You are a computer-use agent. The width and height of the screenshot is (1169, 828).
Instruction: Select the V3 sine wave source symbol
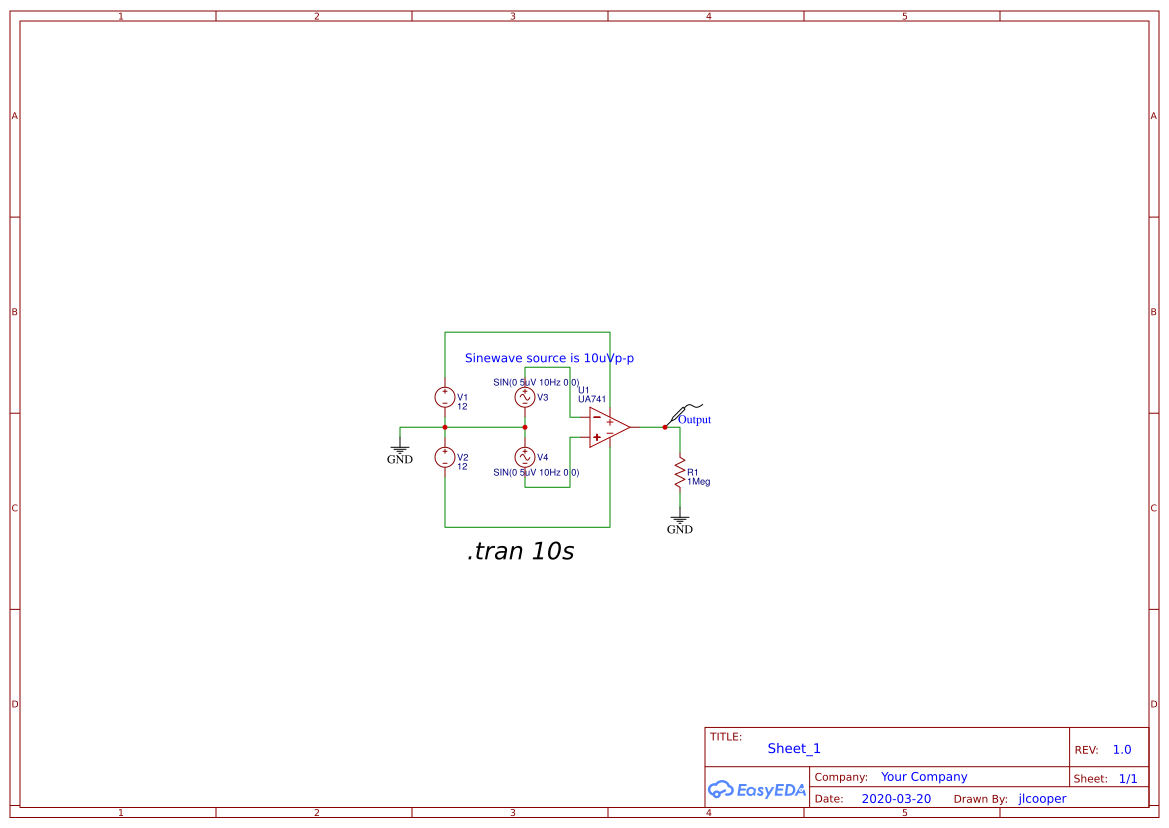pyautogui.click(x=524, y=396)
